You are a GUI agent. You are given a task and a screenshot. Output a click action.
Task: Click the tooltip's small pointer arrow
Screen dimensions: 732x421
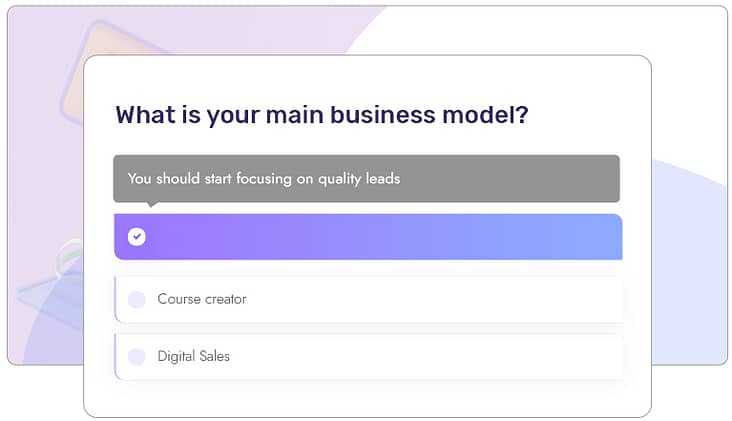click(x=151, y=204)
